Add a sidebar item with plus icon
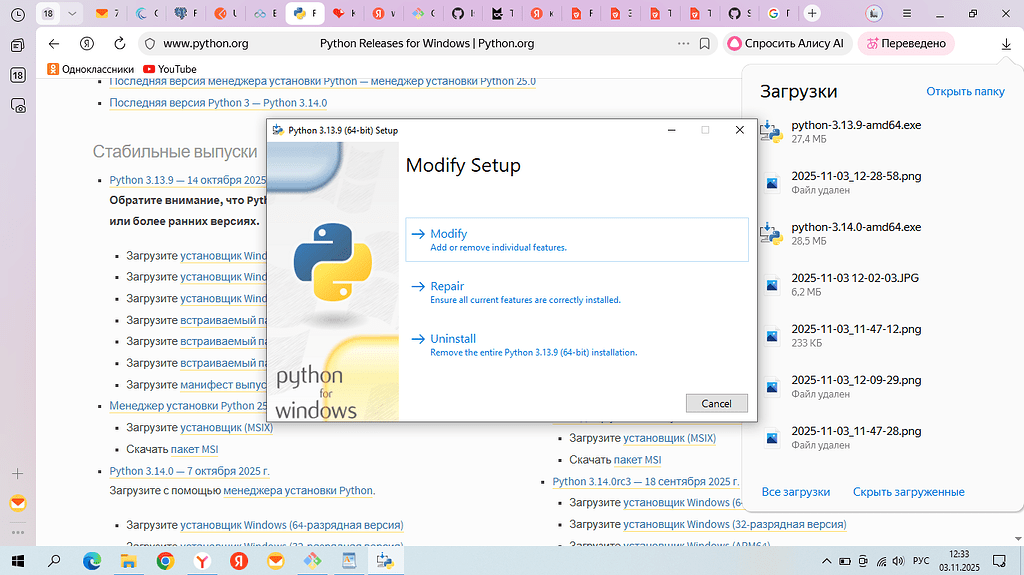The width and height of the screenshot is (1024, 575). tap(18, 474)
